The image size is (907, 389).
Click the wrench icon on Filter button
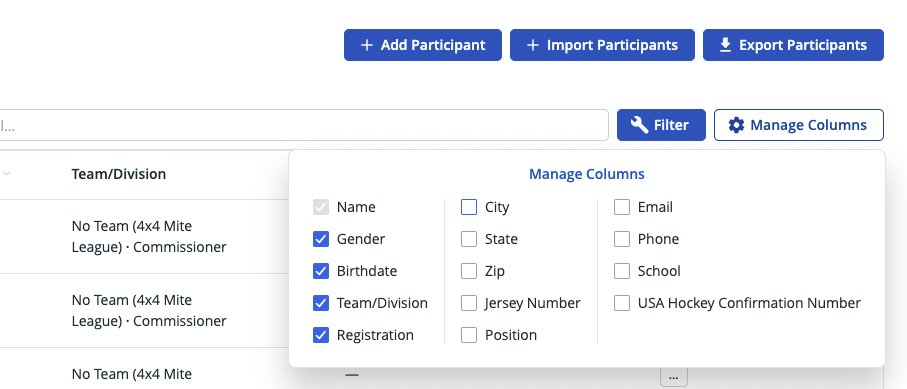[639, 125]
